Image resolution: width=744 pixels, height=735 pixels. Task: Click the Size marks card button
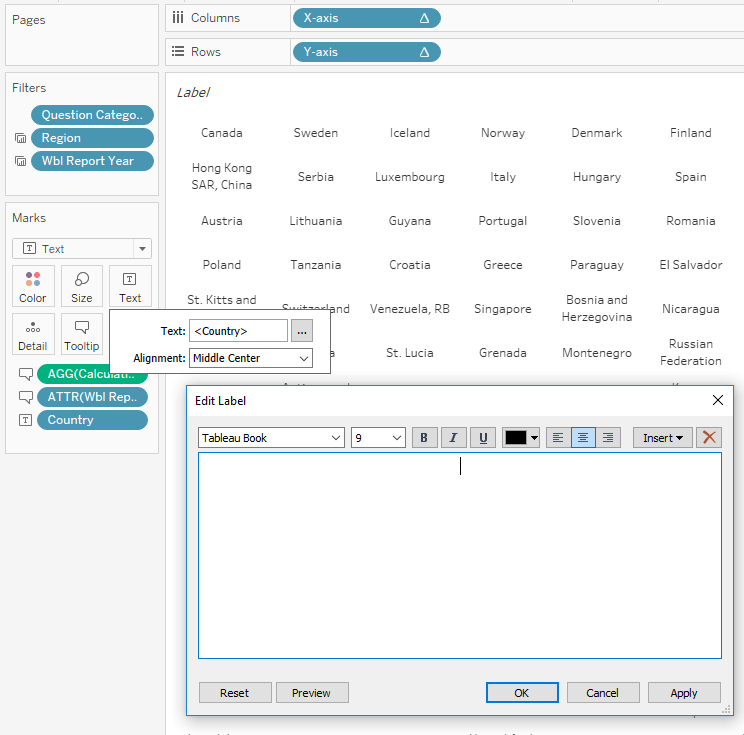tap(82, 285)
